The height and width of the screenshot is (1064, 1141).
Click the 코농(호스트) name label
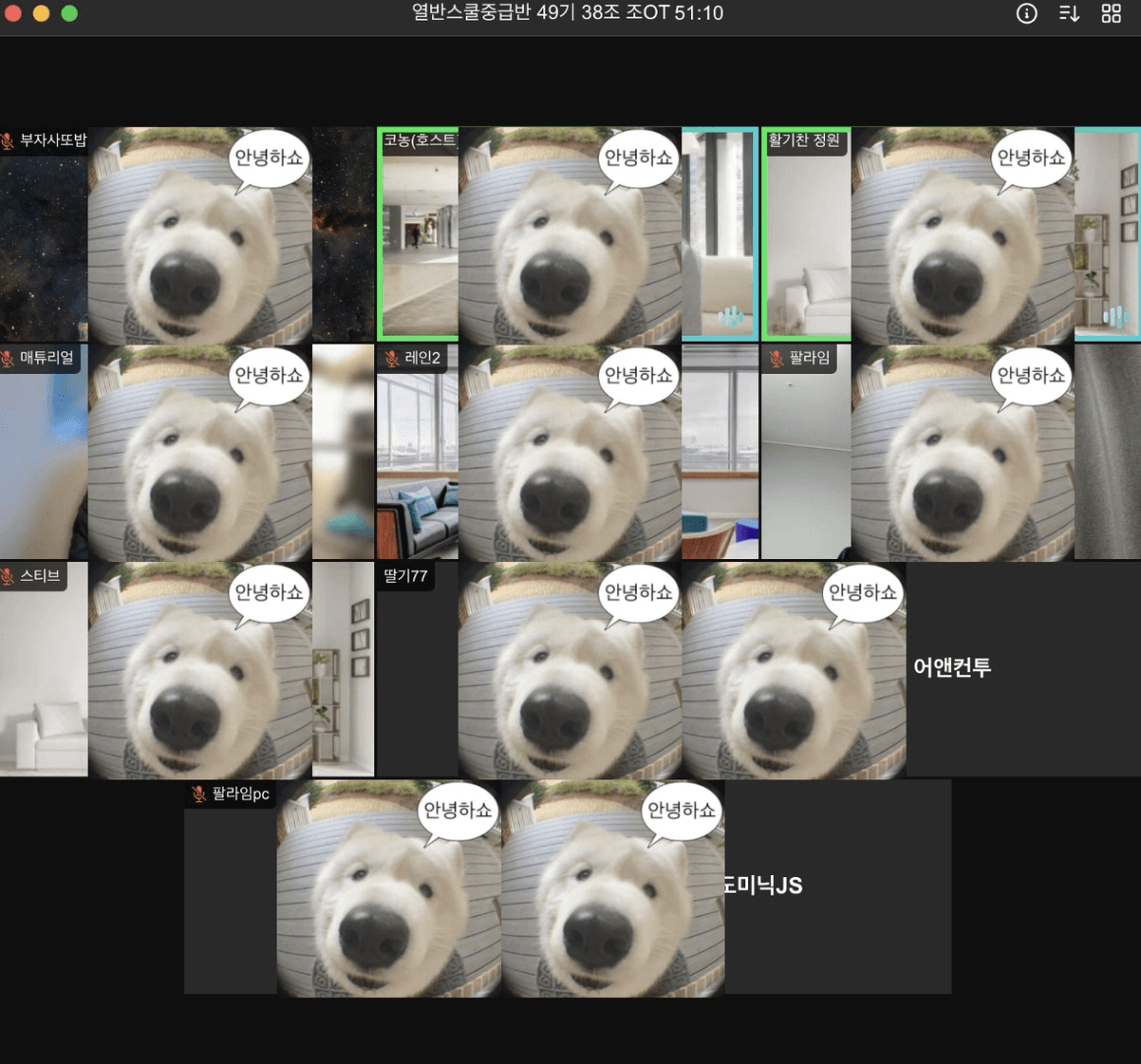tap(419, 140)
